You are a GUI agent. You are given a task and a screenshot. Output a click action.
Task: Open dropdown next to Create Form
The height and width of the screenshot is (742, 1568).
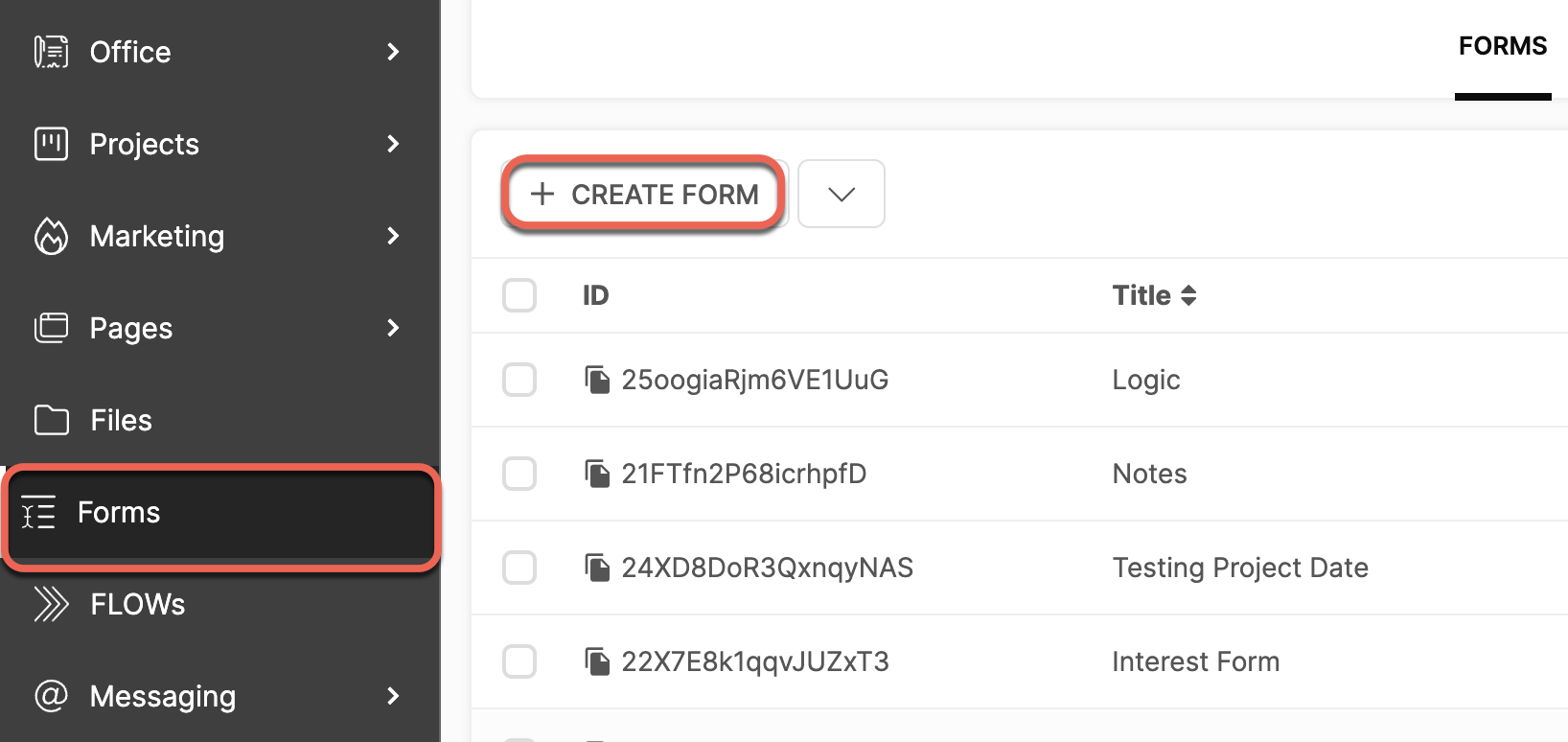(x=842, y=194)
